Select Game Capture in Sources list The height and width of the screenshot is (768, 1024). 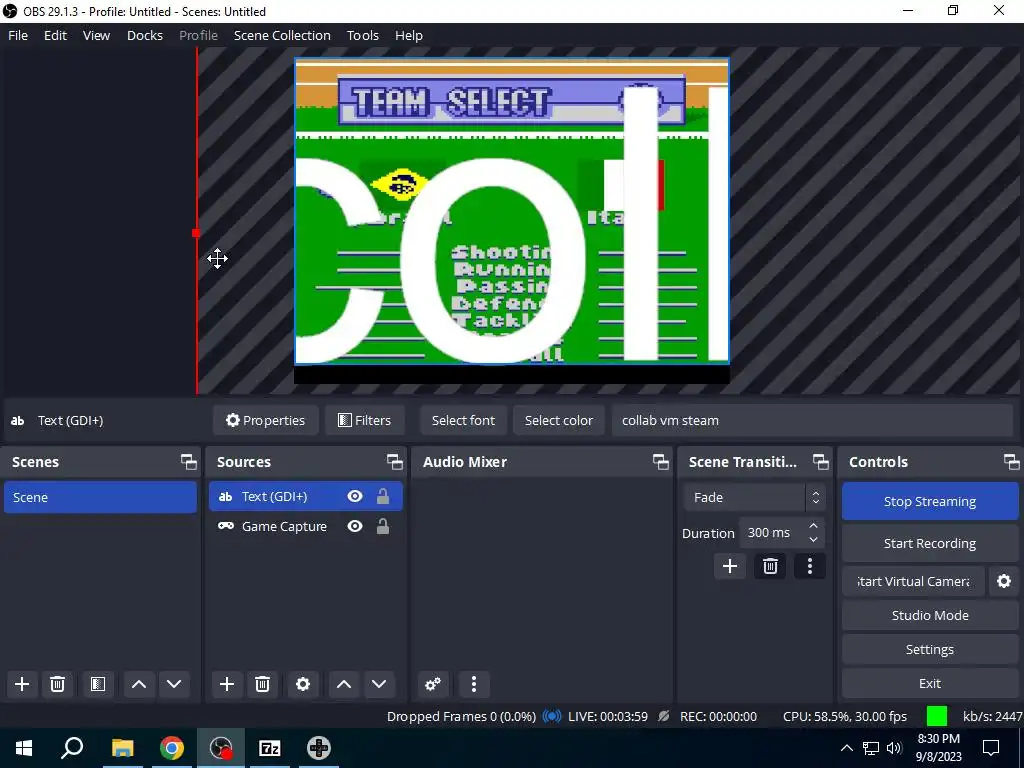pos(306,526)
